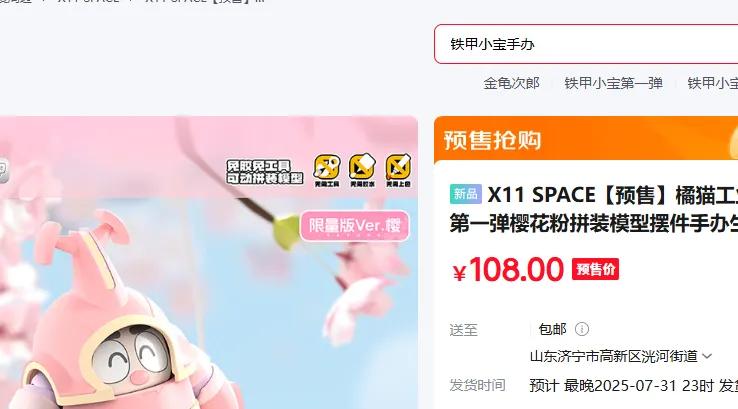Open the 金龟次郎 search suggestion

pyautogui.click(x=511, y=83)
